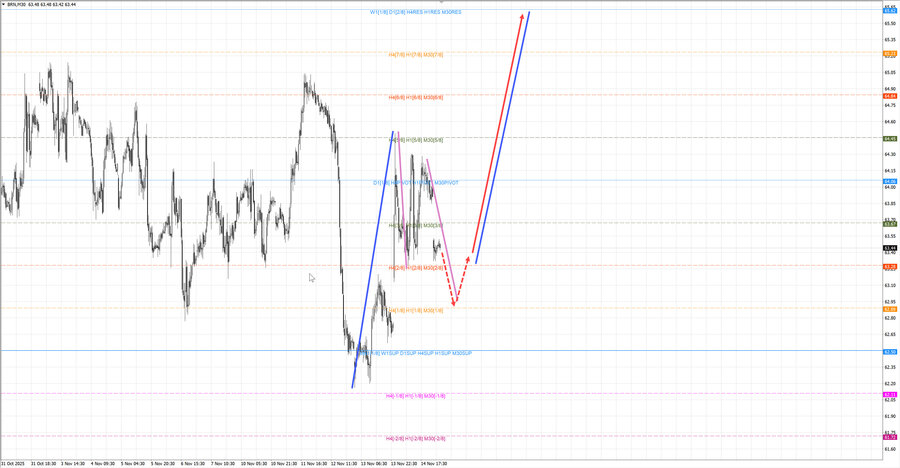
Task: Click the blue 64.06 pivot price tag
Action: (890, 181)
